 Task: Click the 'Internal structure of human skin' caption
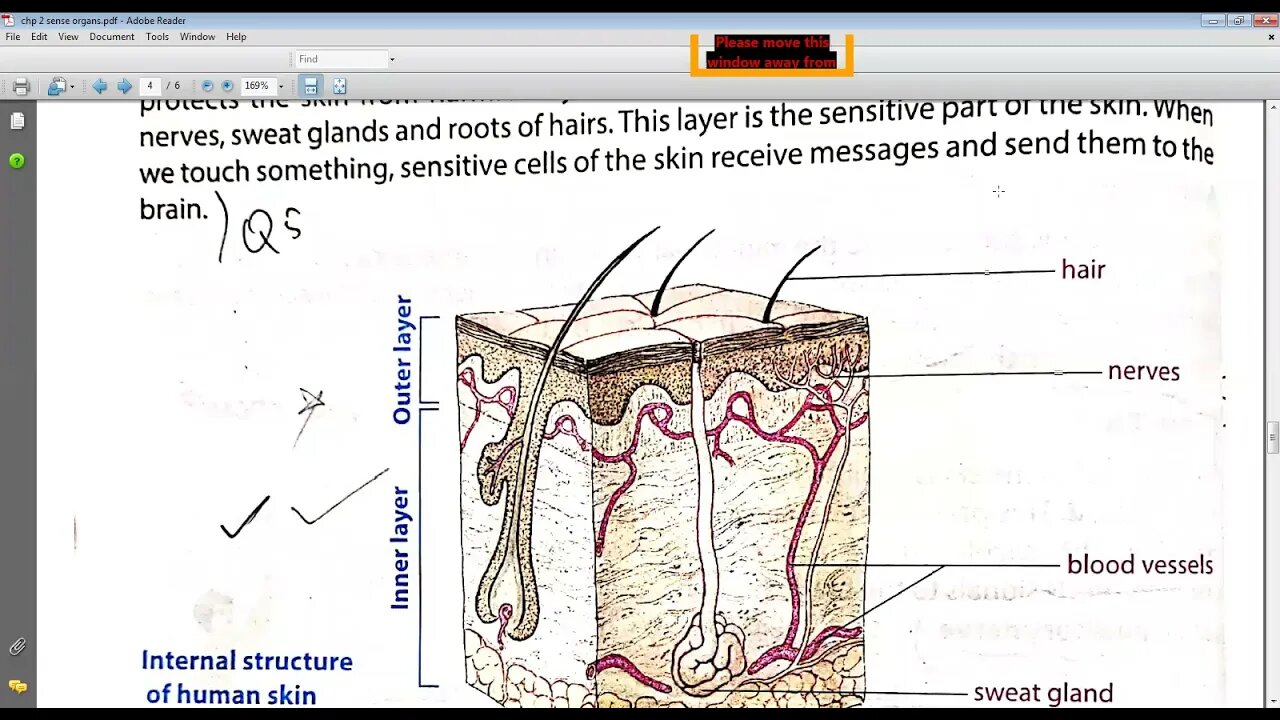[246, 678]
